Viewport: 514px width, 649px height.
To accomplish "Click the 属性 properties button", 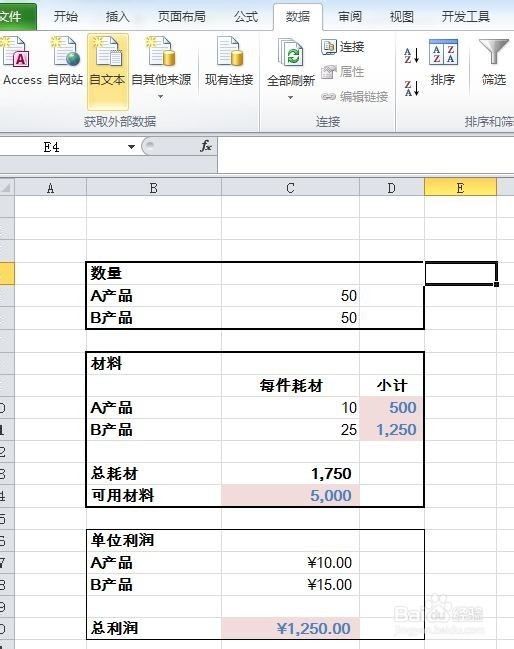I will click(x=342, y=72).
